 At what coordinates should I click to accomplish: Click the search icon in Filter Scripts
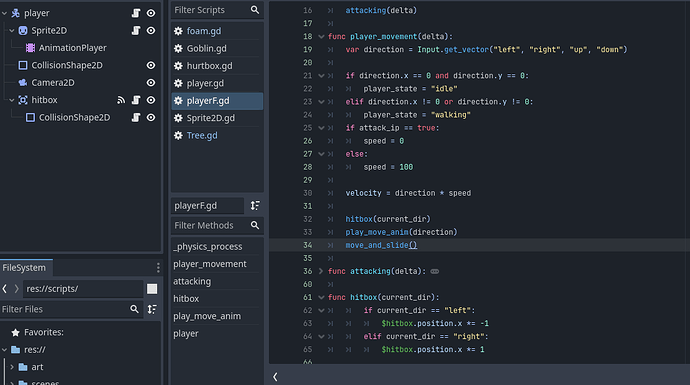[x=255, y=10]
